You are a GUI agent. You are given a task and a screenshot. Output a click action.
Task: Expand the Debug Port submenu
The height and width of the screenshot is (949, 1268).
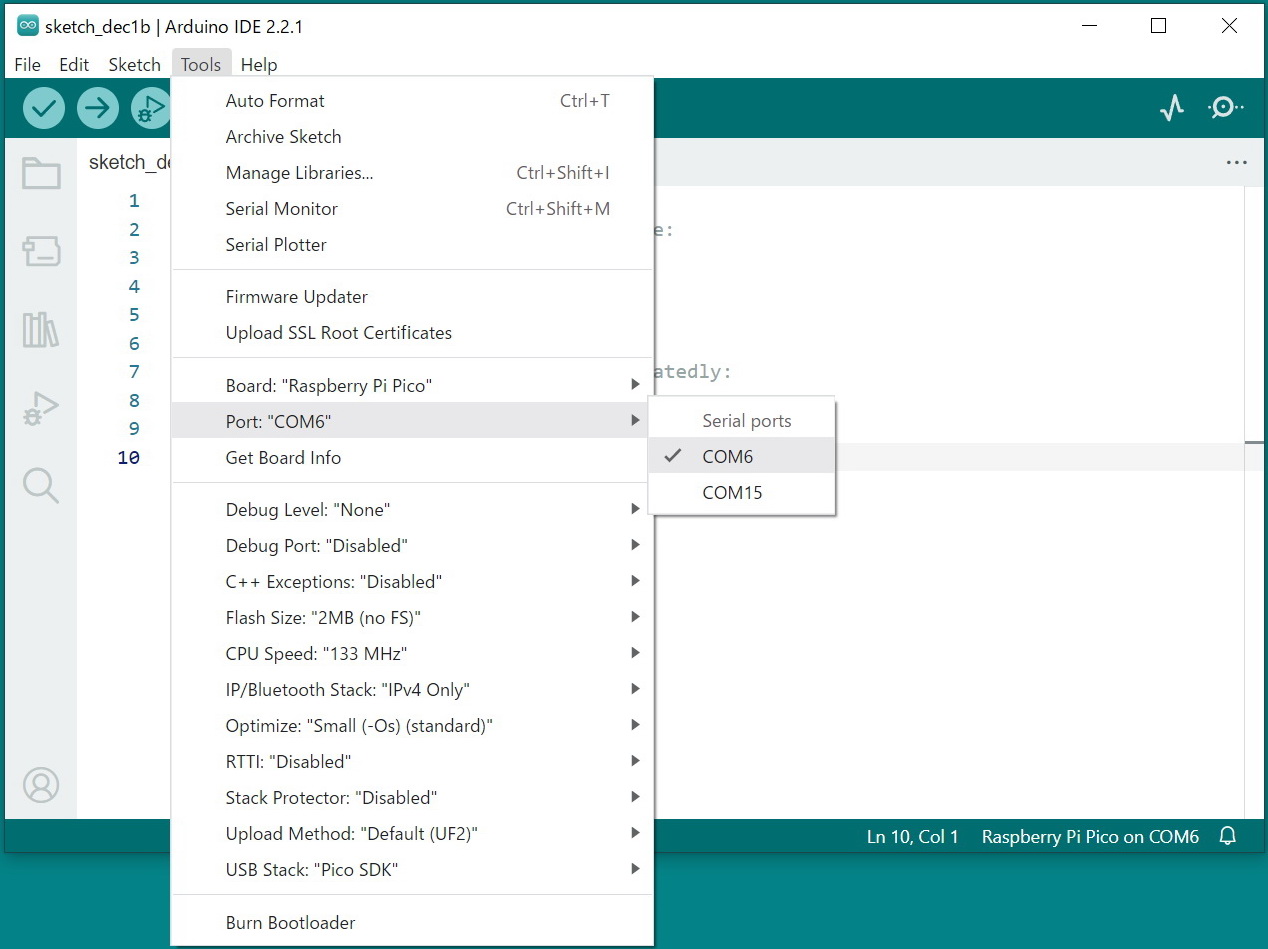(x=413, y=545)
